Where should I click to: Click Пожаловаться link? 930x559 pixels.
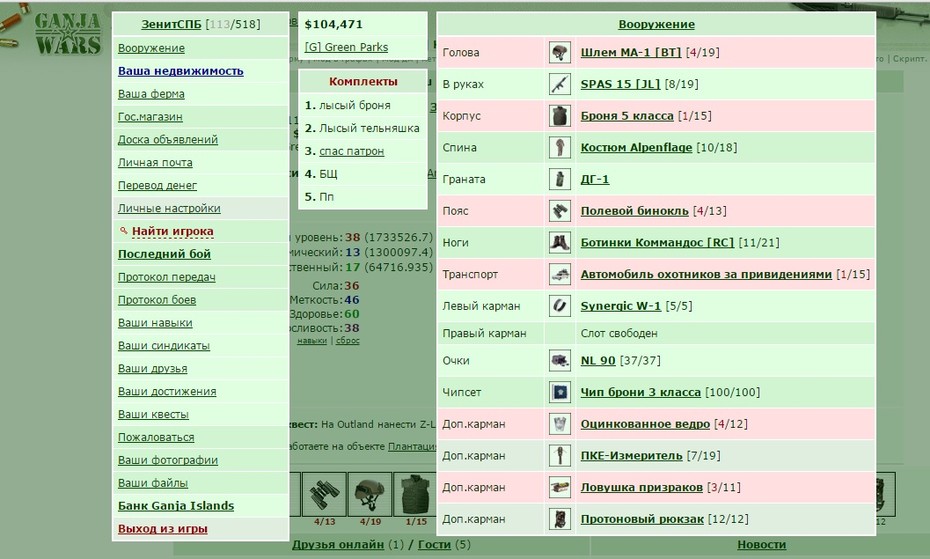point(156,437)
